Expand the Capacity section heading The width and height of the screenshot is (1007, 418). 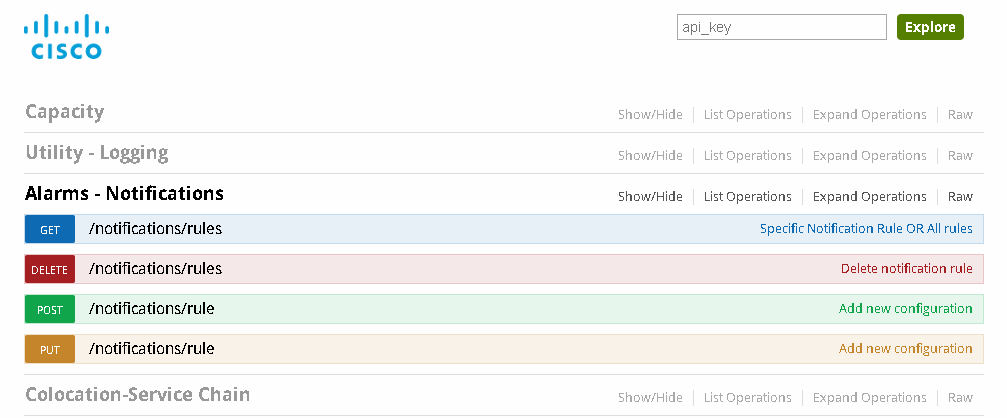[64, 112]
